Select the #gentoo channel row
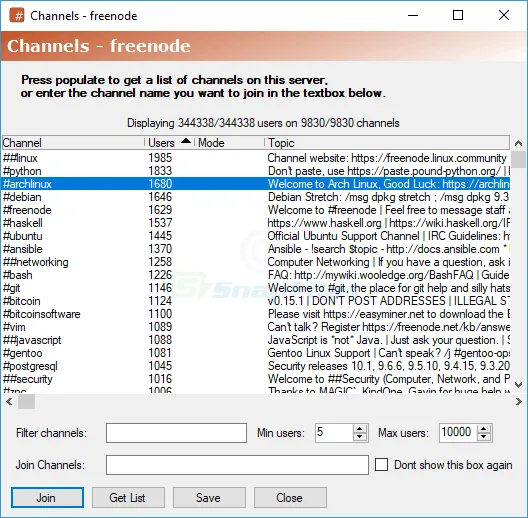The height and width of the screenshot is (518, 528). click(256, 353)
